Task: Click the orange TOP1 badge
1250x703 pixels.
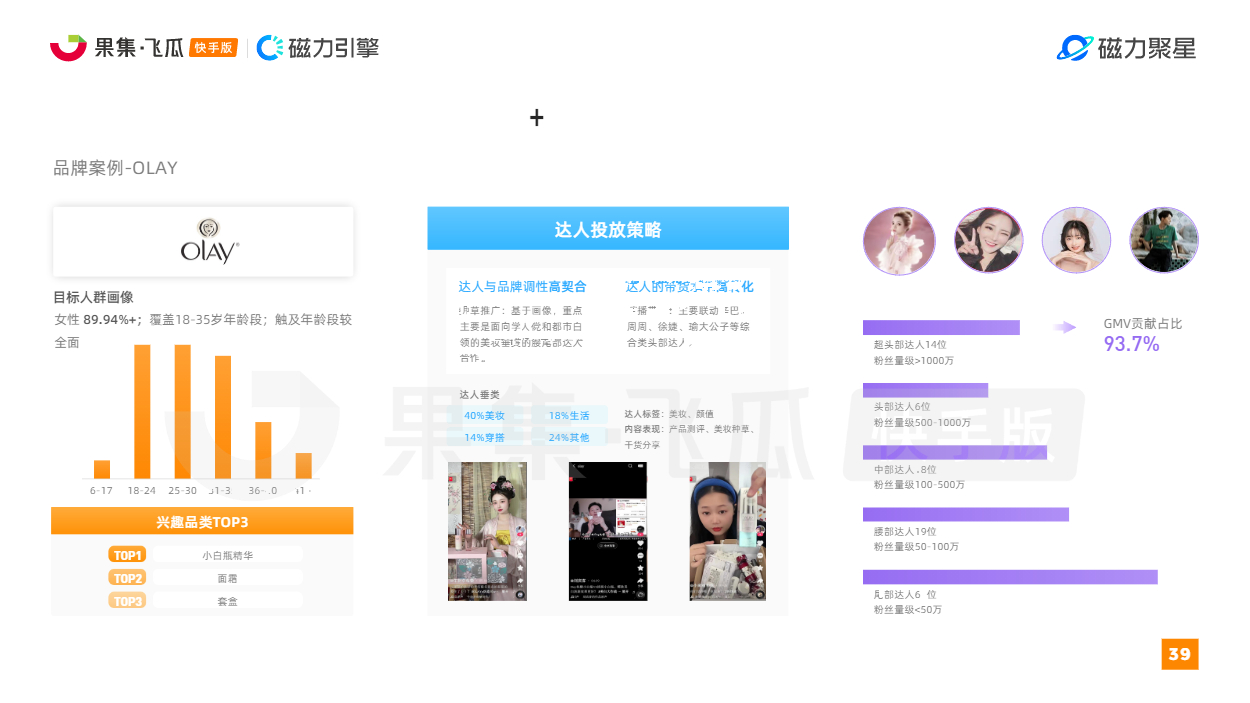Action: pyautogui.click(x=128, y=554)
